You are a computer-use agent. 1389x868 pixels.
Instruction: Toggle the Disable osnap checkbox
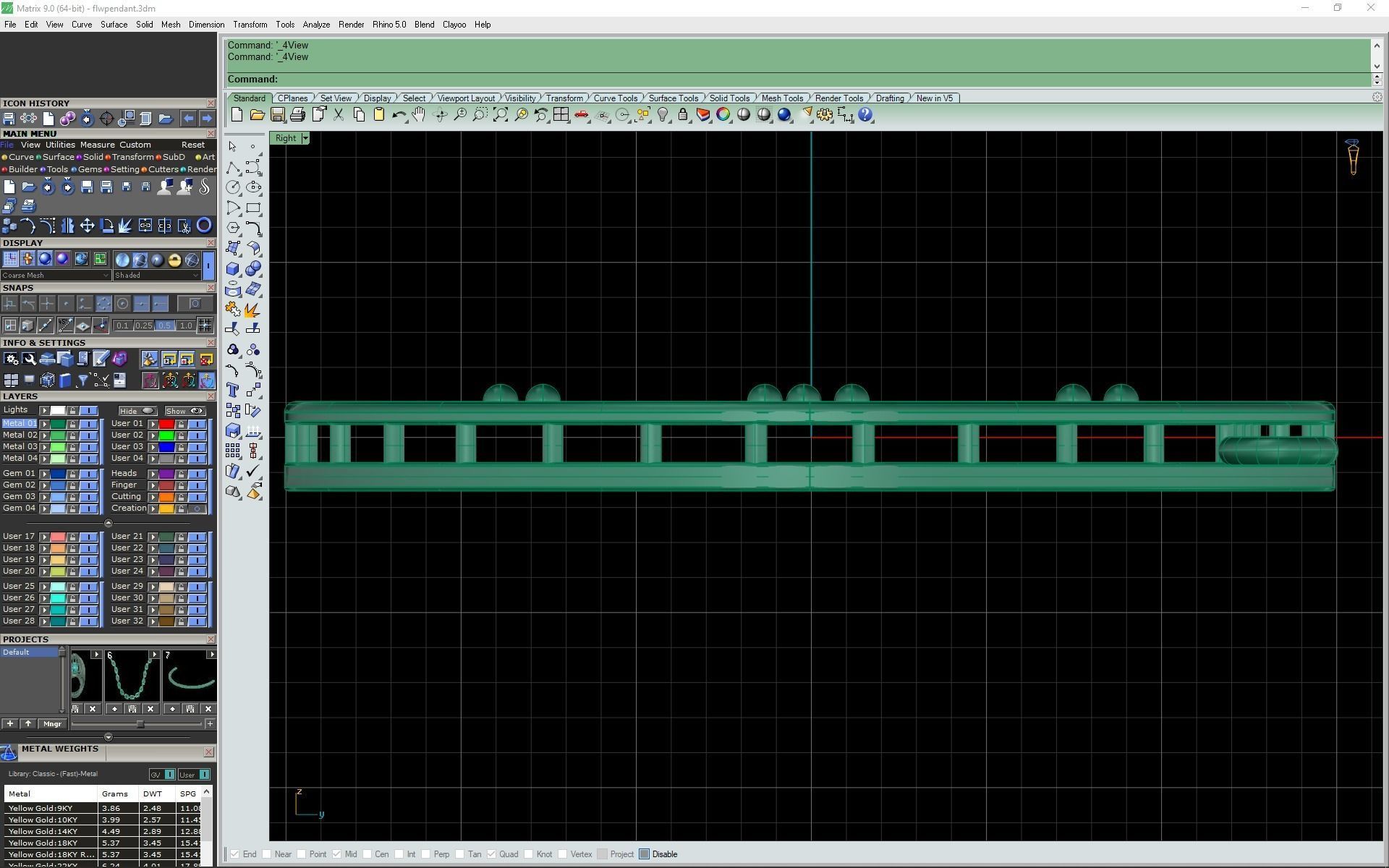pos(645,854)
